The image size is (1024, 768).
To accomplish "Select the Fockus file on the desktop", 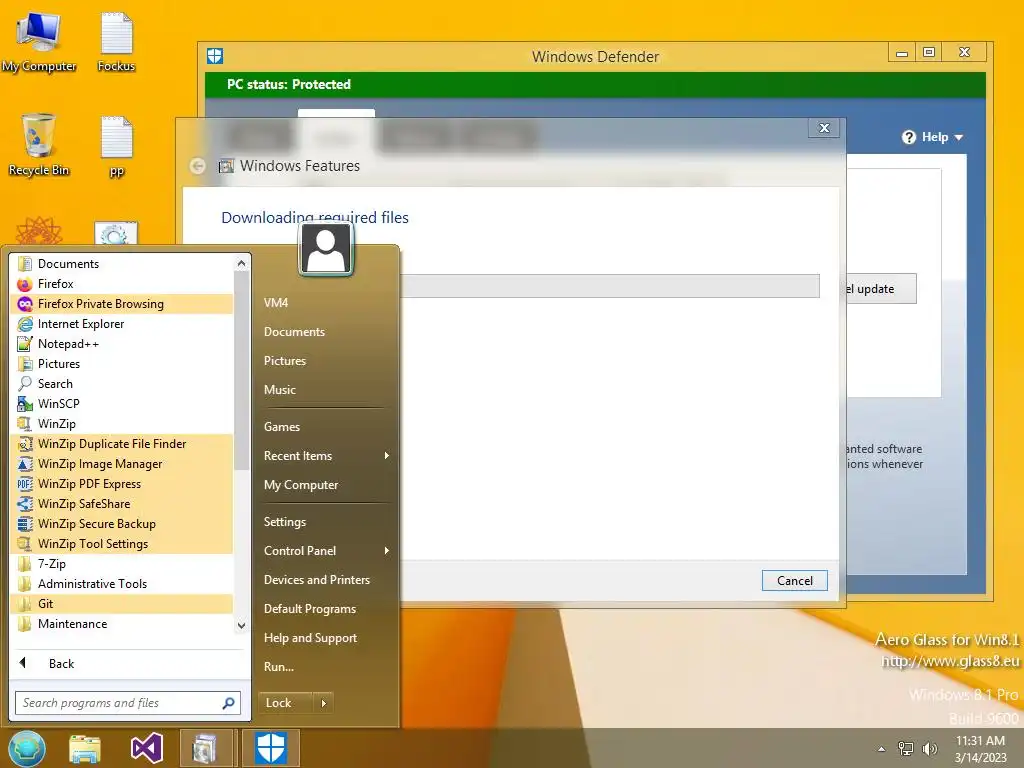I will coord(116,42).
